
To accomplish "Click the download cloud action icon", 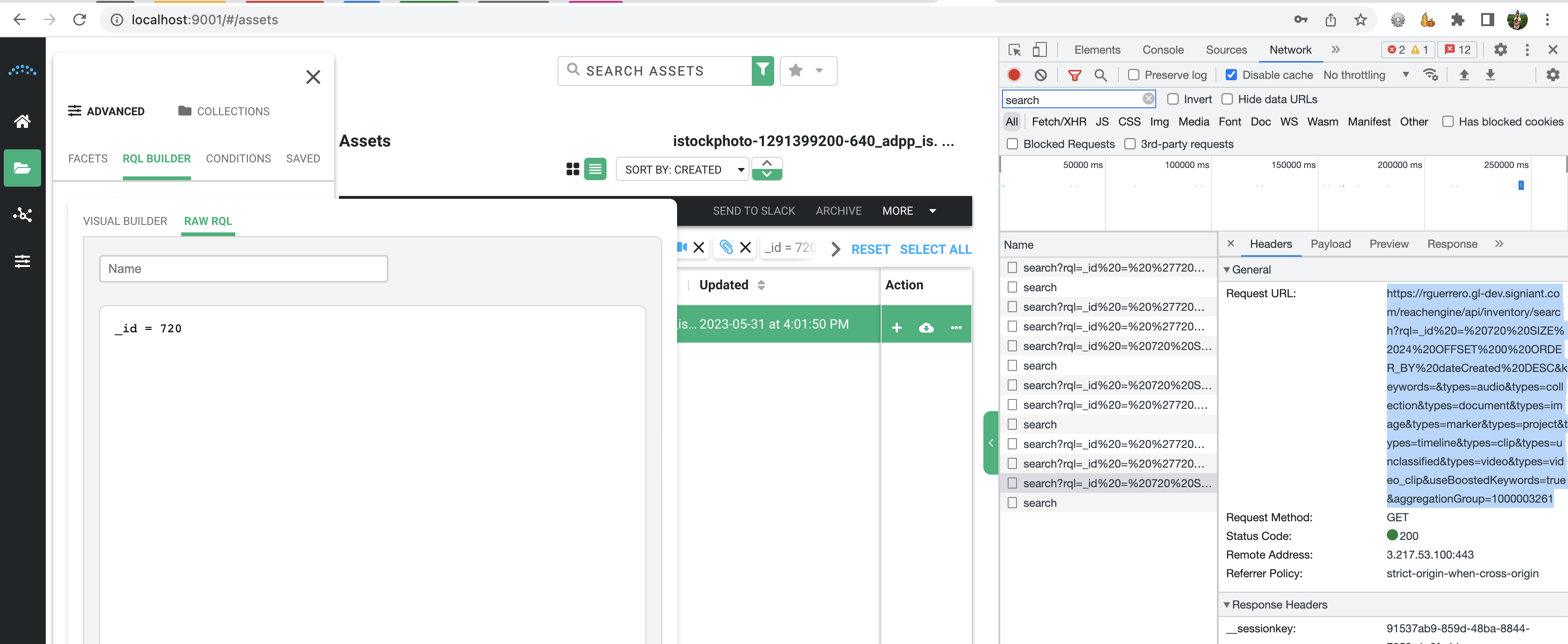I will (x=926, y=328).
